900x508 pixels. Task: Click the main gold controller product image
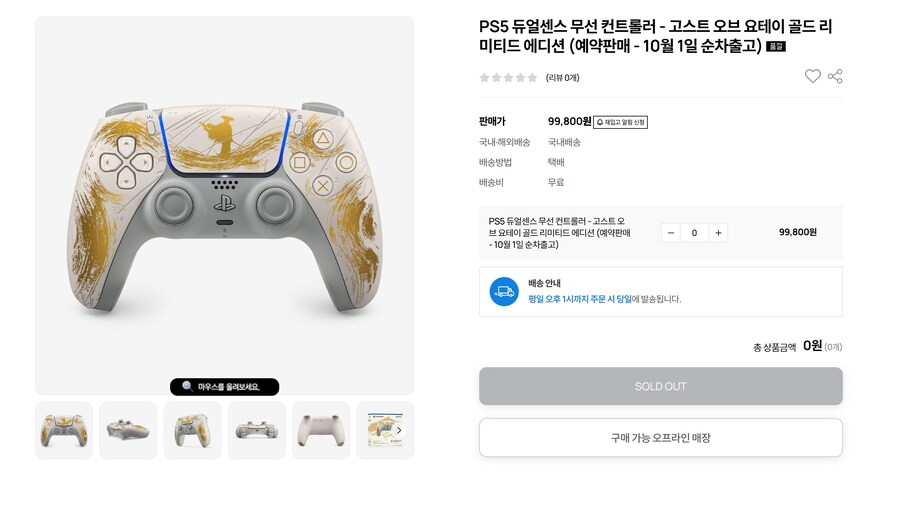(224, 205)
